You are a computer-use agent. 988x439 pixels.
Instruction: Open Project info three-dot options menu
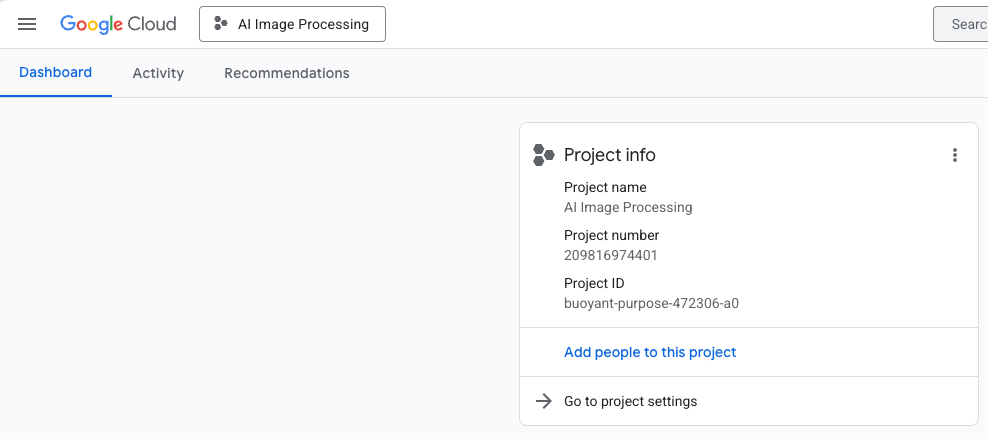tap(955, 155)
